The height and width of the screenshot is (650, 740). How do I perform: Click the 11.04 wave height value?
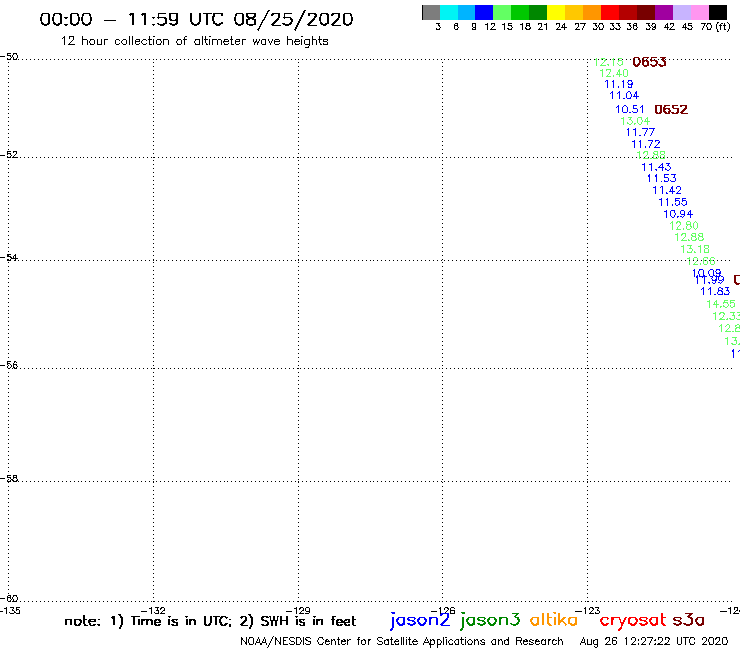point(624,95)
